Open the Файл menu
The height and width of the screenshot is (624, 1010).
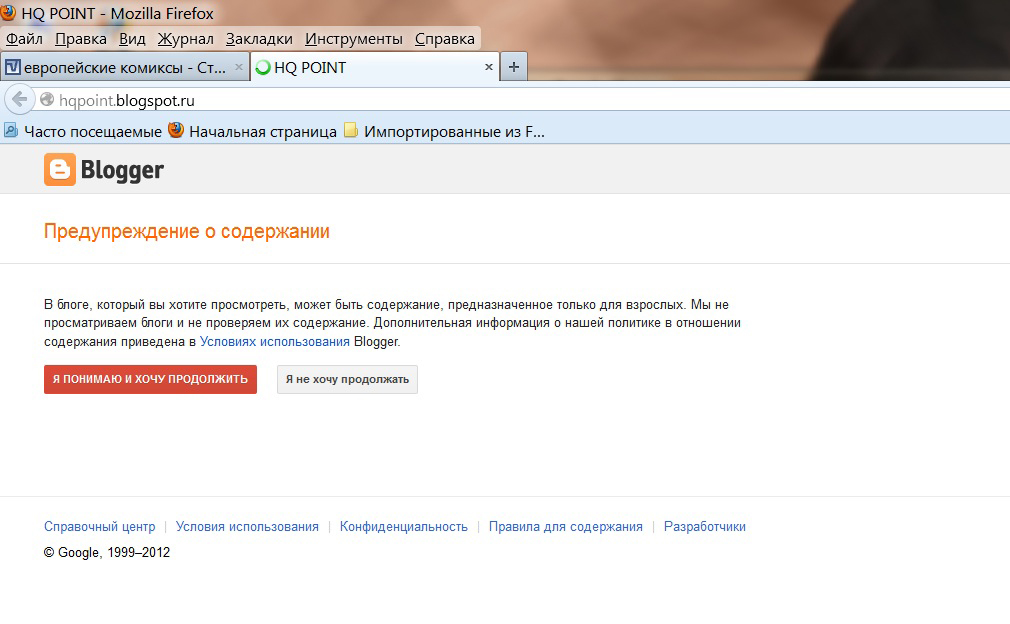[x=24, y=39]
